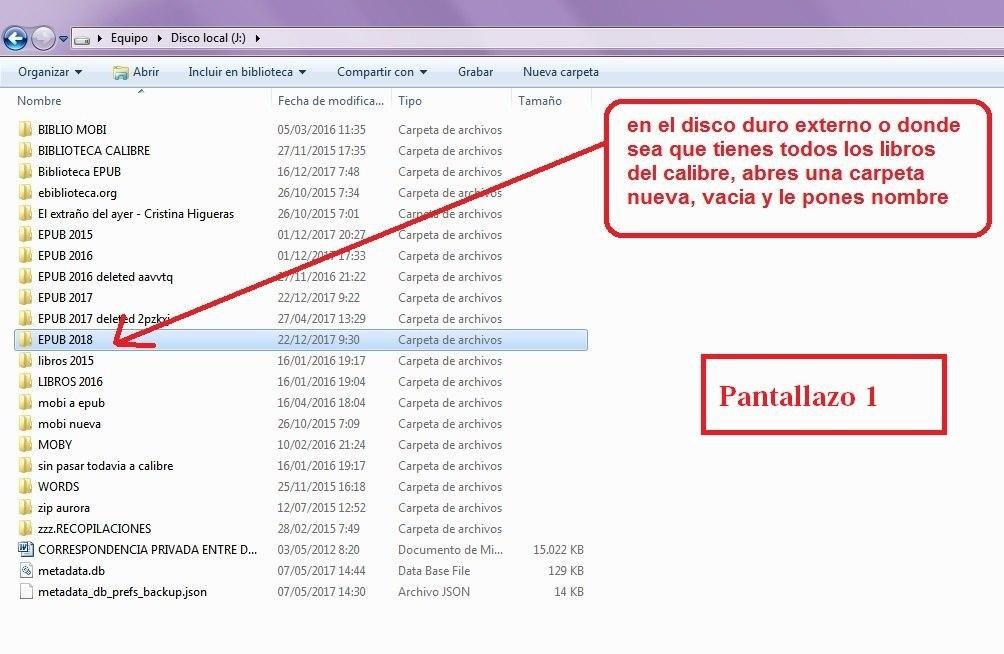Click the zip aurora folder icon
The image size is (1004, 654).
(x=26, y=507)
